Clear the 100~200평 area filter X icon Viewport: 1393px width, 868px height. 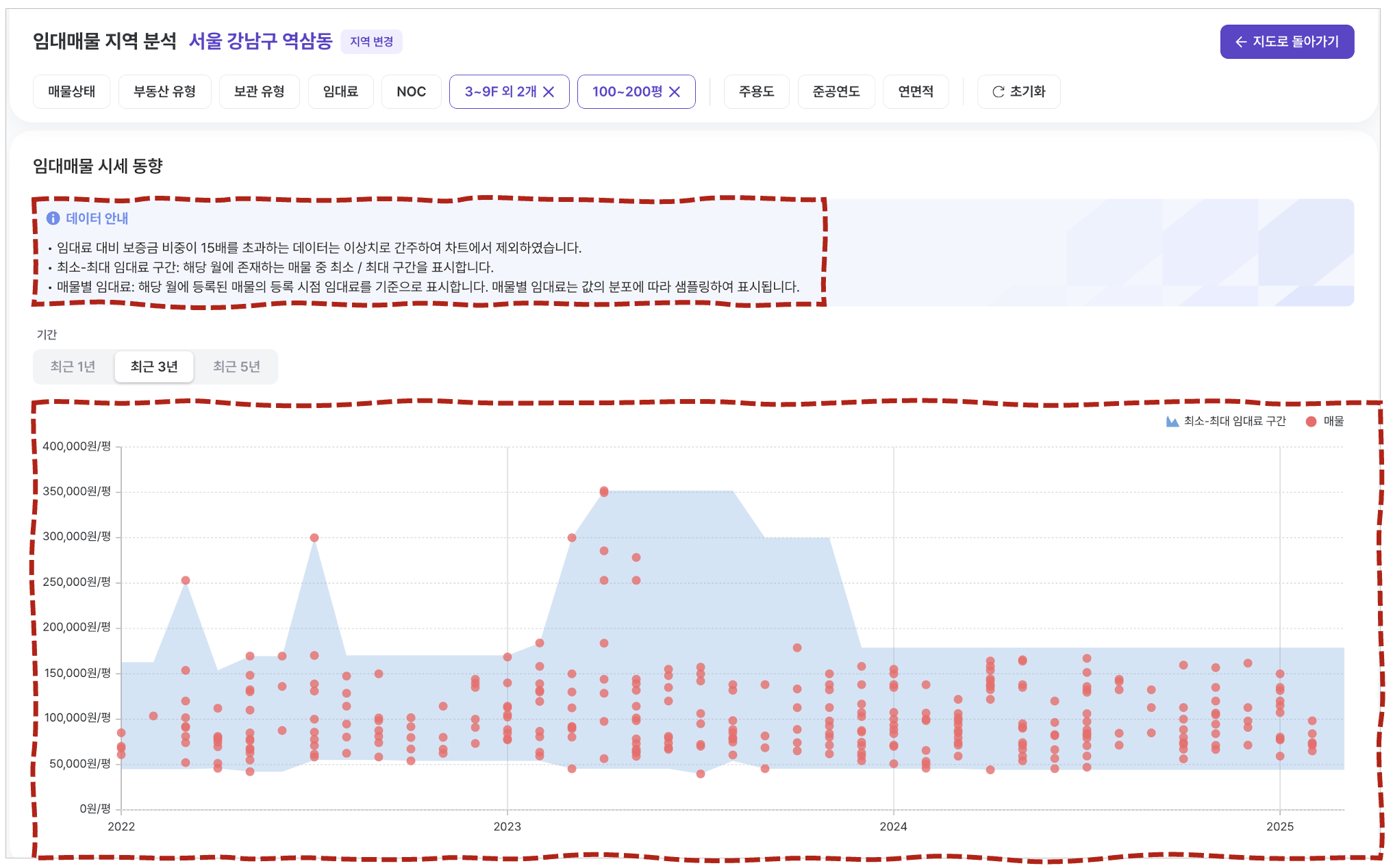675,92
